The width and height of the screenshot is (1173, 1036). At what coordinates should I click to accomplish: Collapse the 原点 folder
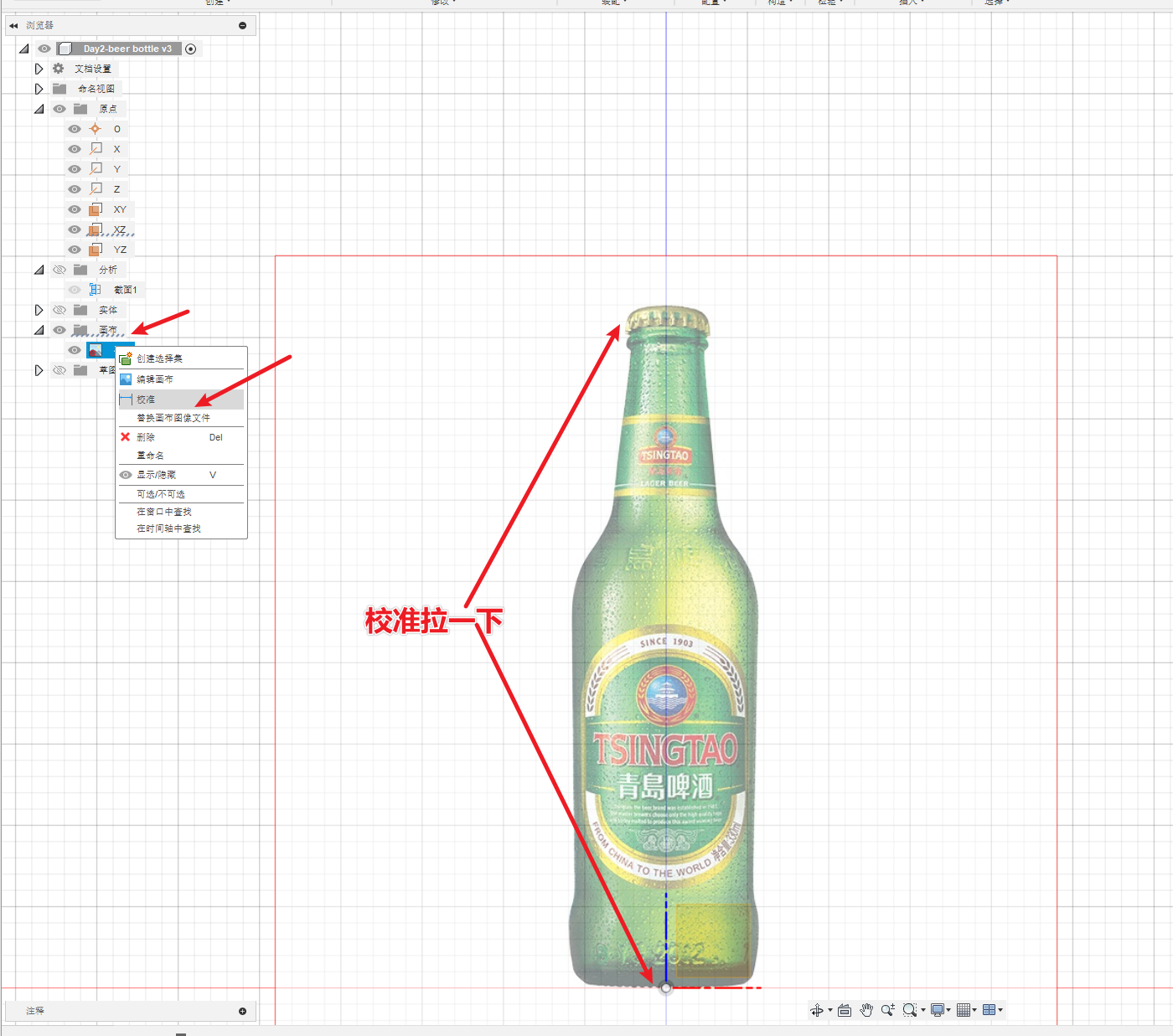[39, 109]
